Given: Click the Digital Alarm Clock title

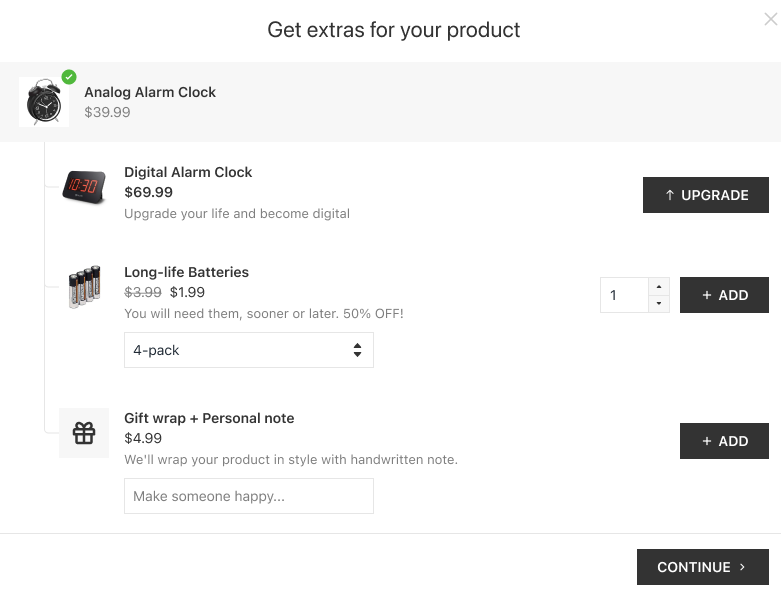Looking at the screenshot, I should (188, 172).
